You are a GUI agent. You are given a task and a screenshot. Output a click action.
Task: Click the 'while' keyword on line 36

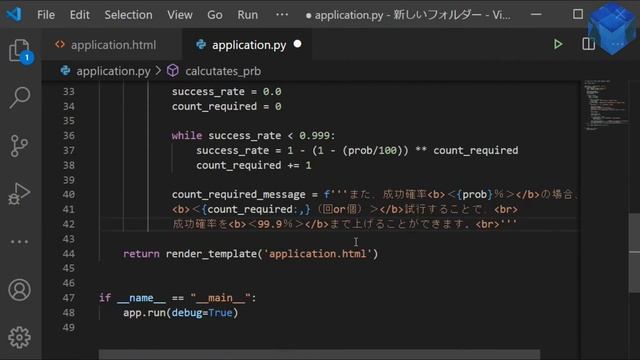click(x=187, y=136)
